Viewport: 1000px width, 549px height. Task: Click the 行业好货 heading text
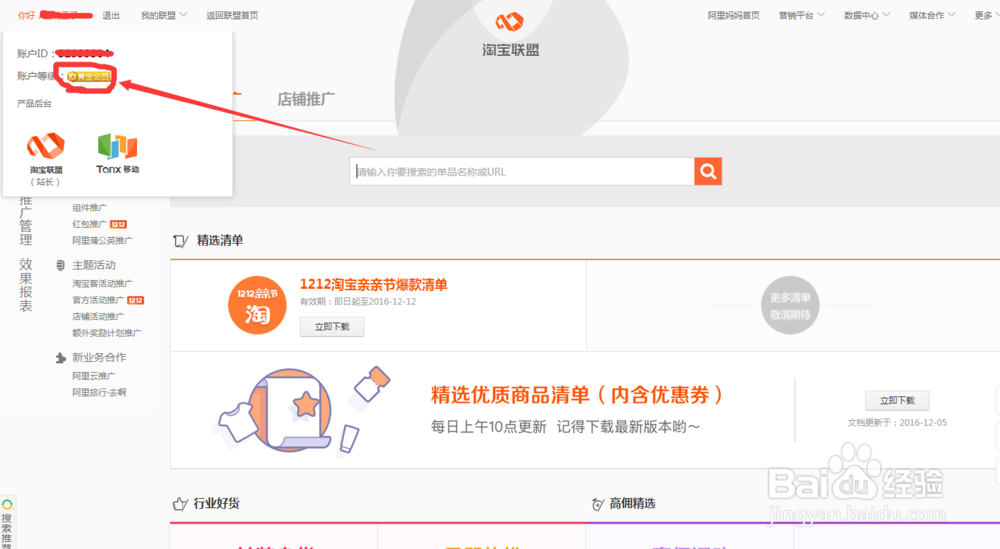(x=217, y=503)
